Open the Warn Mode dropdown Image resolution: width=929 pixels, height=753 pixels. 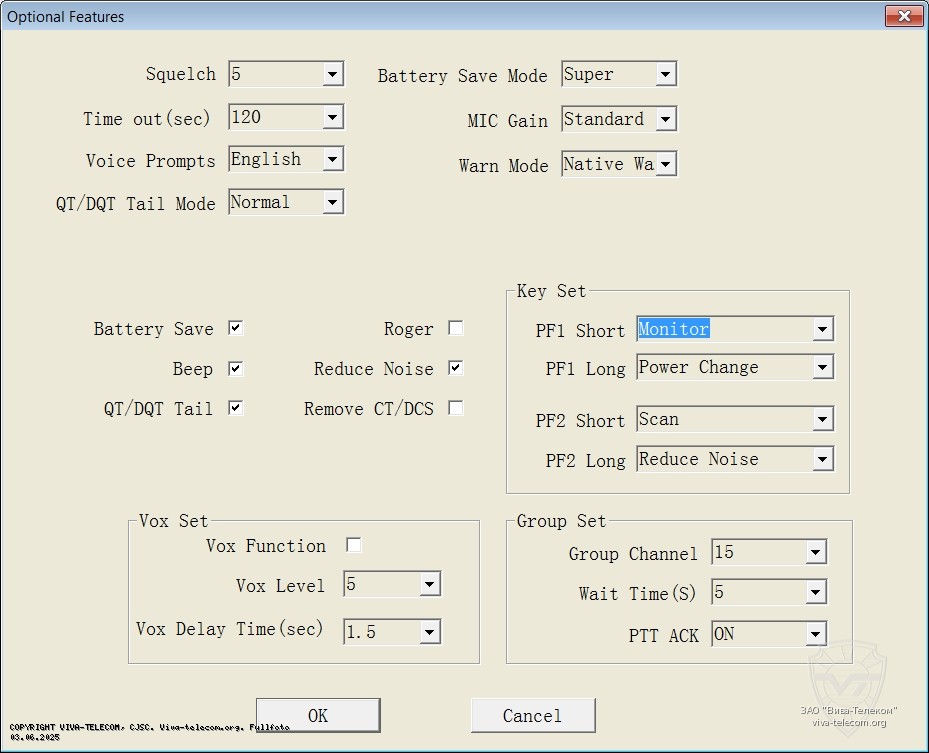click(x=666, y=164)
